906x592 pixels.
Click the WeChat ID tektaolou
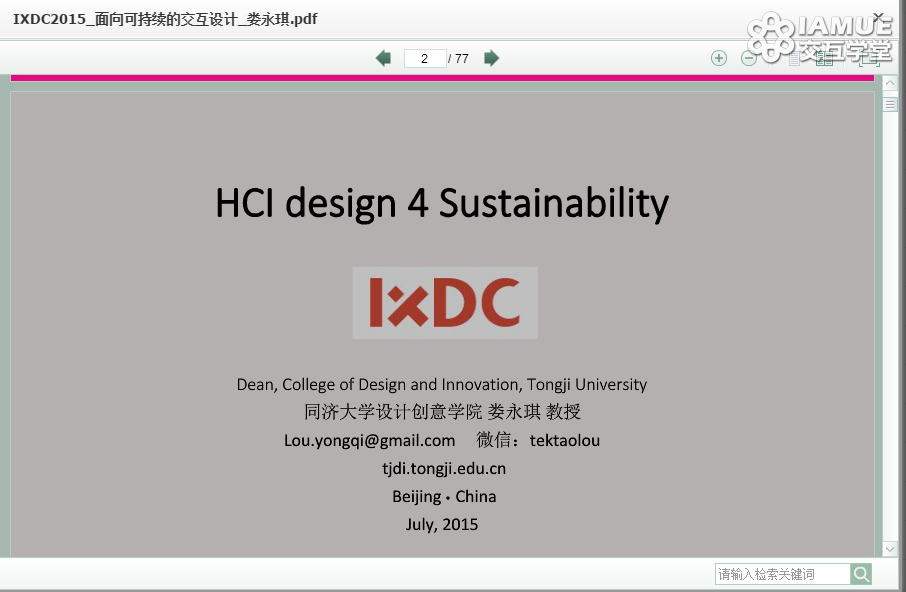pos(565,441)
